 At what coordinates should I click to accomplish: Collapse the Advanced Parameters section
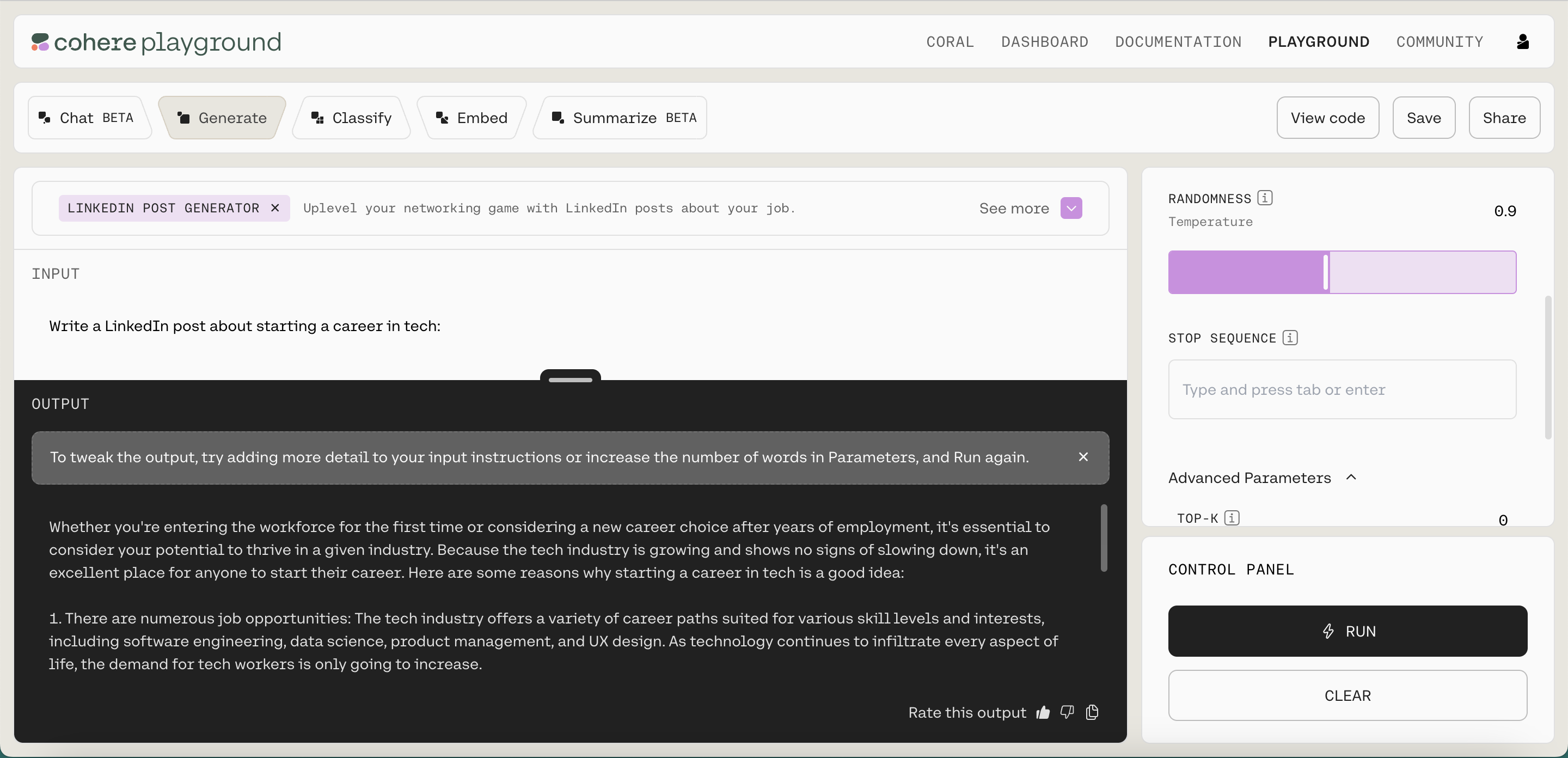point(1351,478)
